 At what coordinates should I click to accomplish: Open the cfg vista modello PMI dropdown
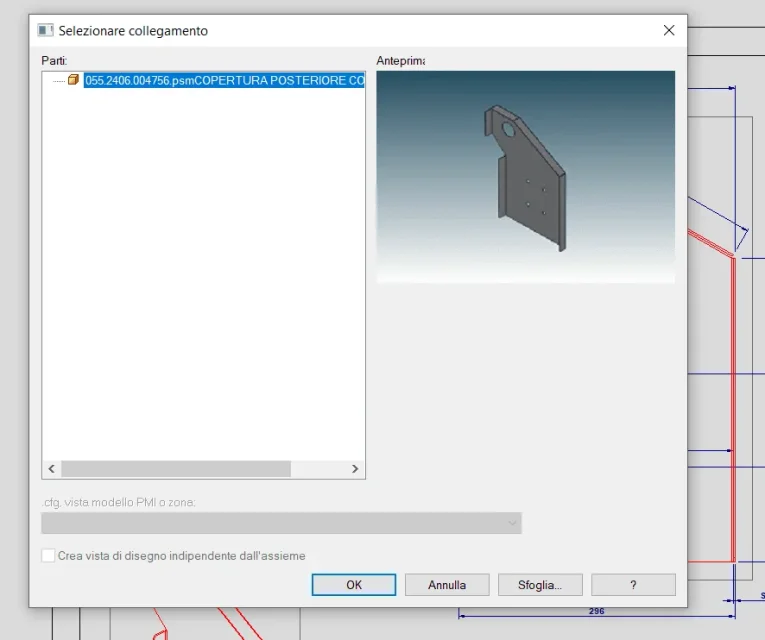click(x=280, y=523)
